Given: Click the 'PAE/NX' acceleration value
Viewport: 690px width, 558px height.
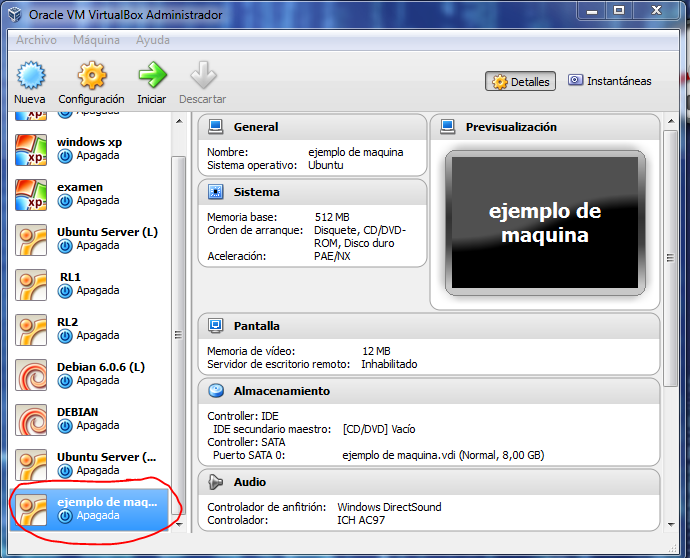Looking at the screenshot, I should tap(332, 256).
